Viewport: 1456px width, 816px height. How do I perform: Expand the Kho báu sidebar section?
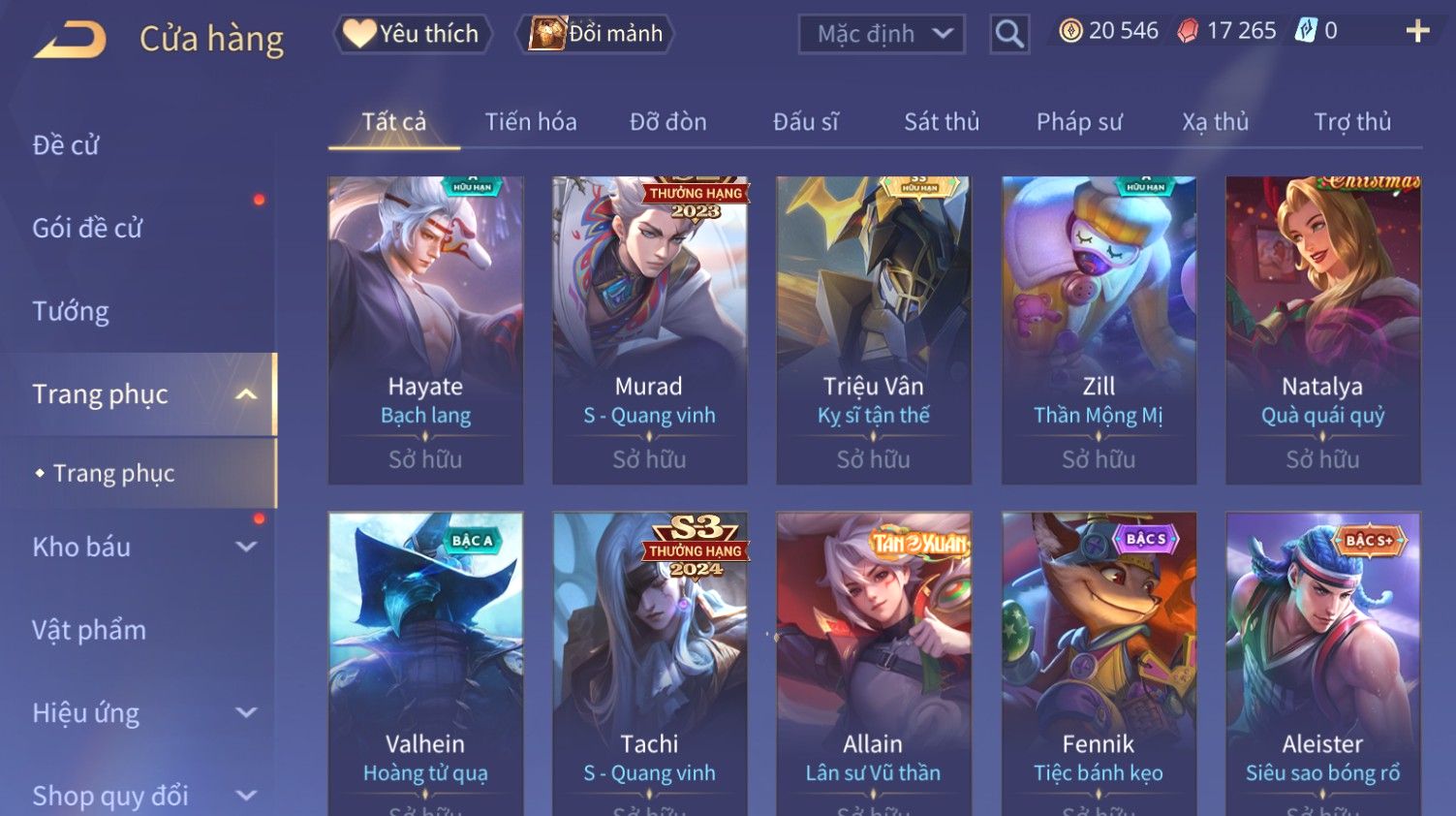pos(246,547)
